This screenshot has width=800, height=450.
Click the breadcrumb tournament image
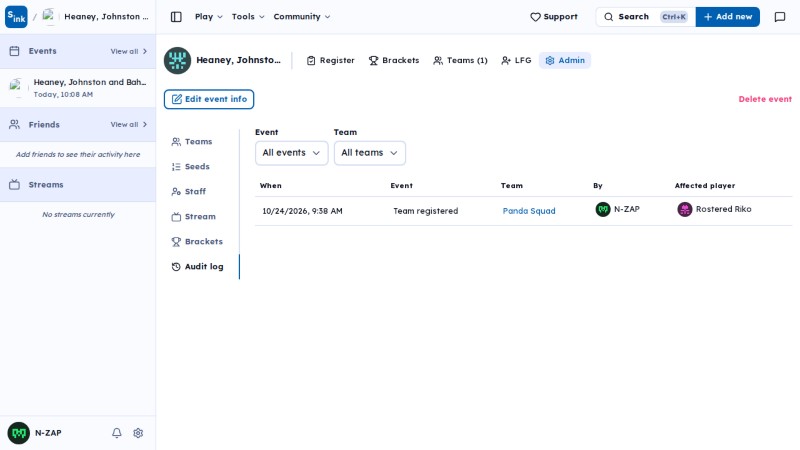[x=49, y=16]
